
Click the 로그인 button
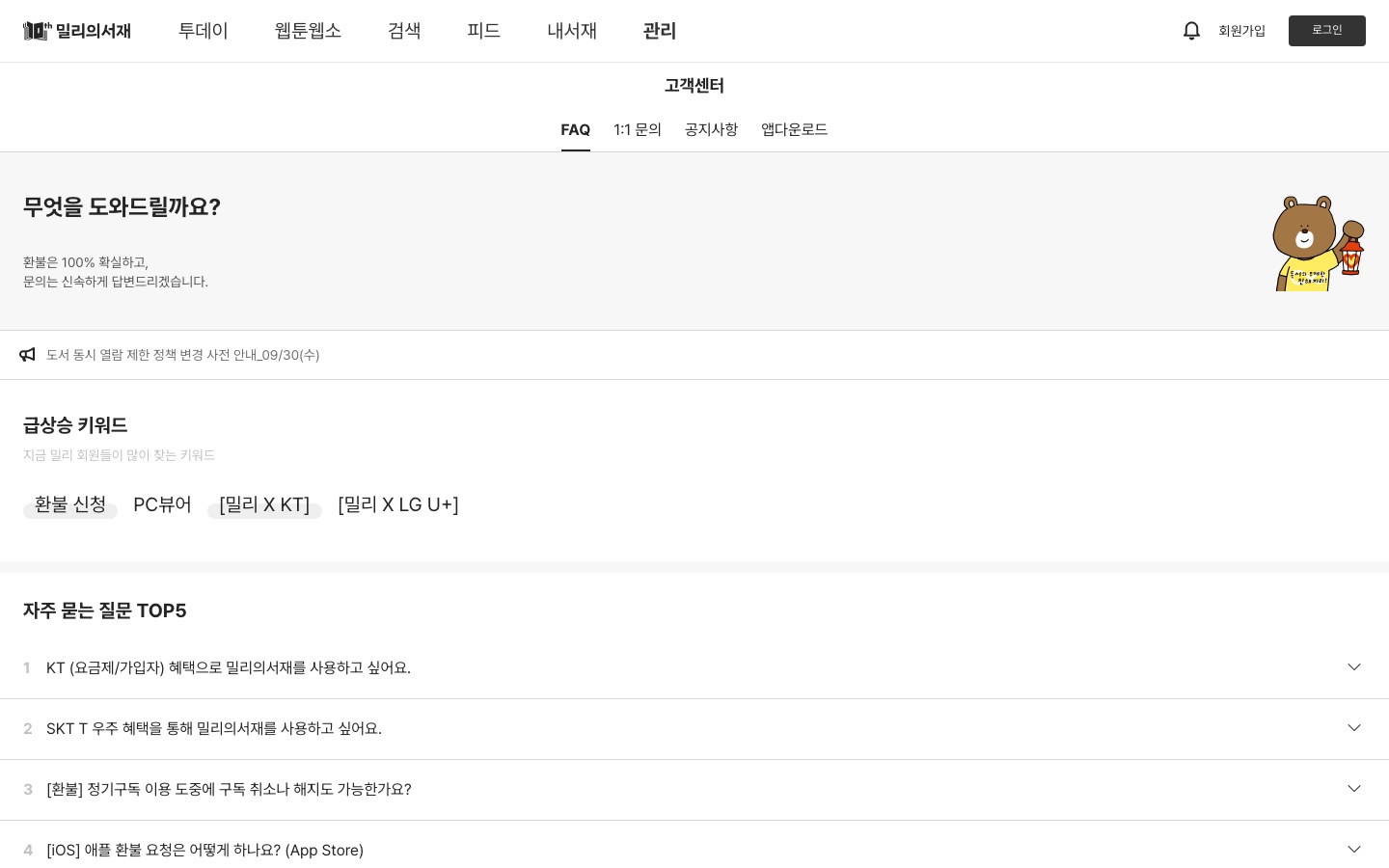click(x=1327, y=31)
